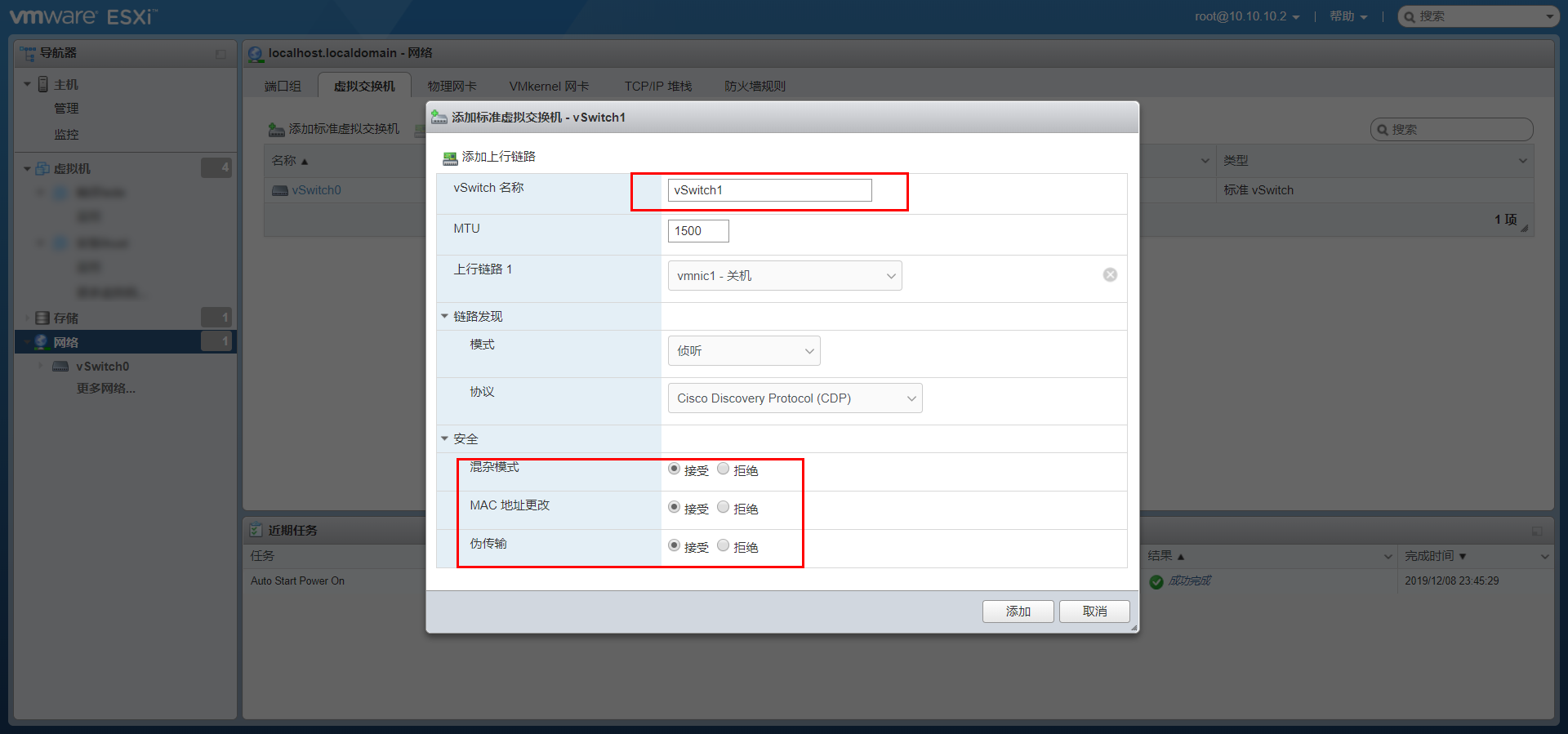
Task: Click the Add button in dialog
Action: [1018, 612]
